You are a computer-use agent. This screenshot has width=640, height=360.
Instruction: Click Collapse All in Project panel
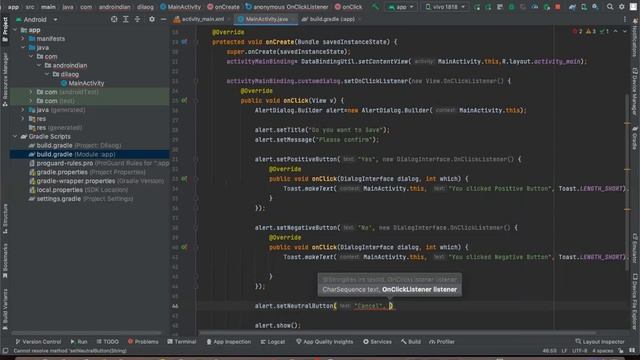pos(137,19)
